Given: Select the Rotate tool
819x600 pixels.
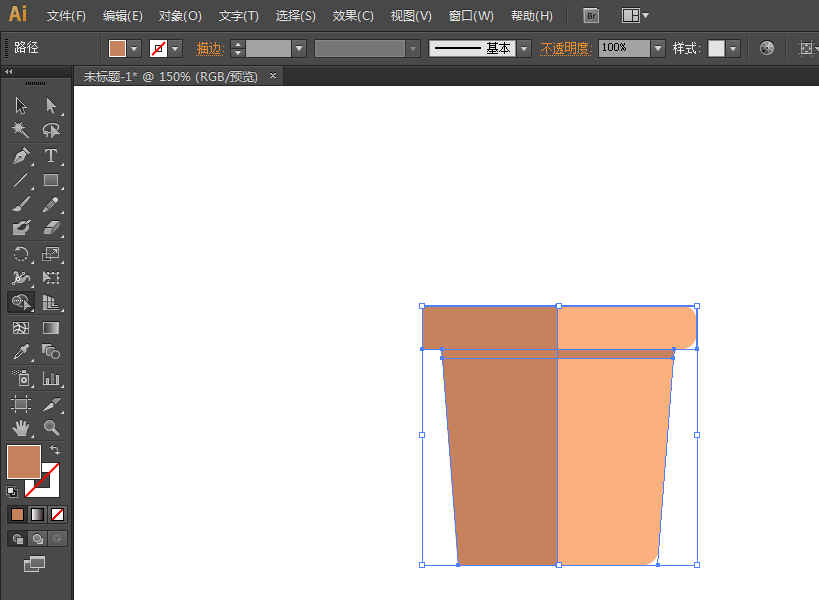Looking at the screenshot, I should [21, 254].
